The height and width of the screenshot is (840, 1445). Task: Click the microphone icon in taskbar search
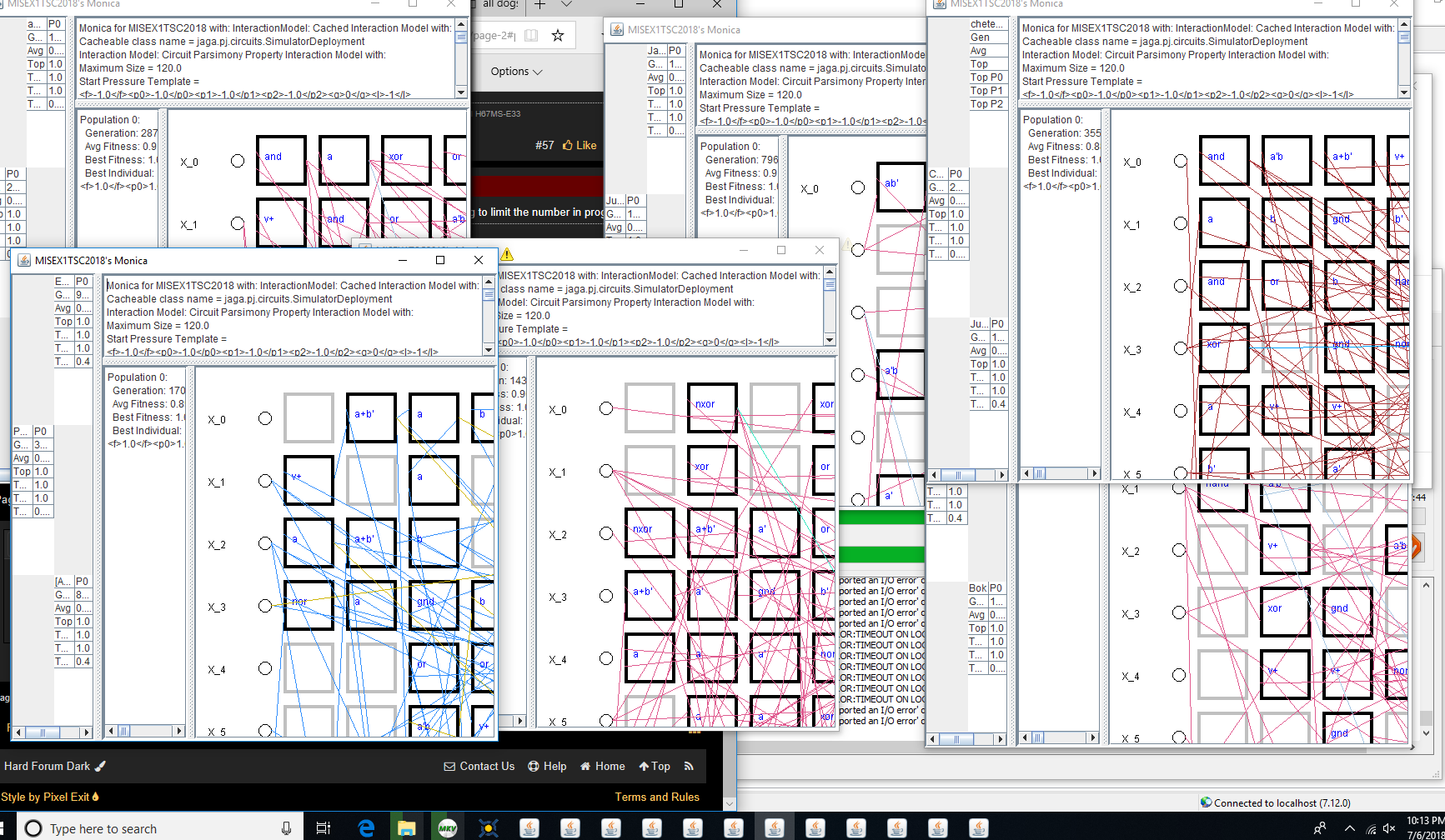[x=286, y=828]
